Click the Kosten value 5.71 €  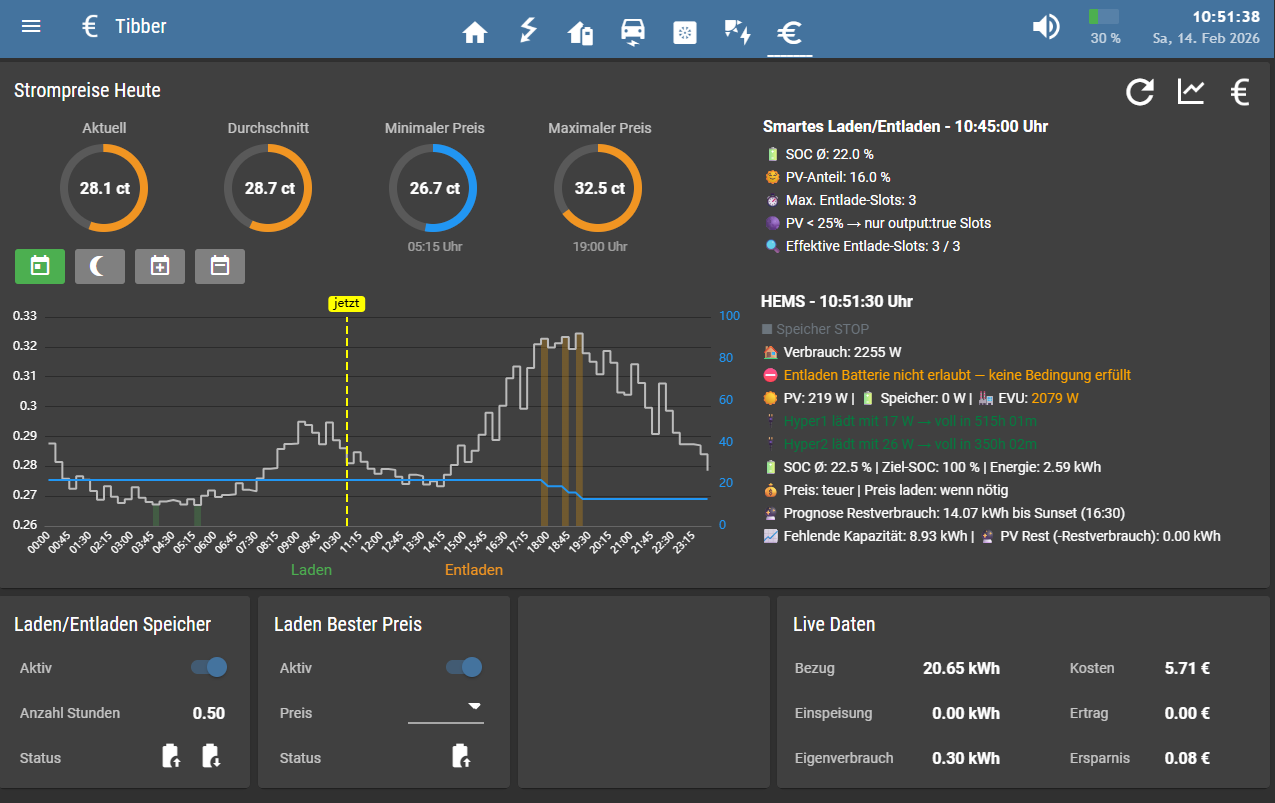point(1187,668)
